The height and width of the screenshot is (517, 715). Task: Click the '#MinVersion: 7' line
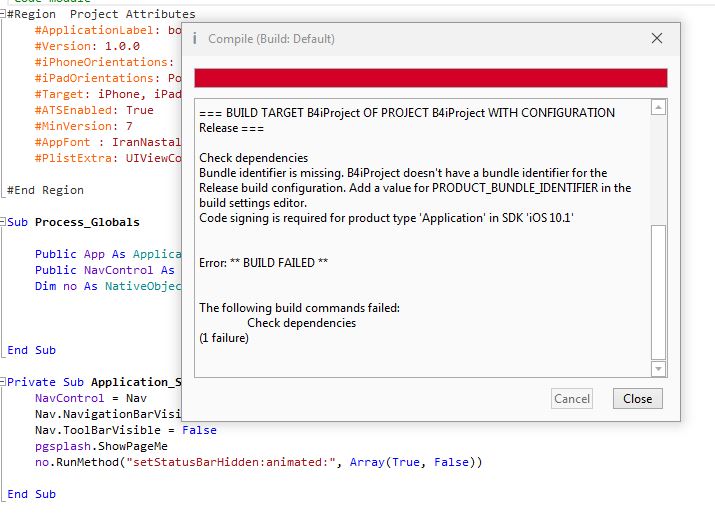83,126
